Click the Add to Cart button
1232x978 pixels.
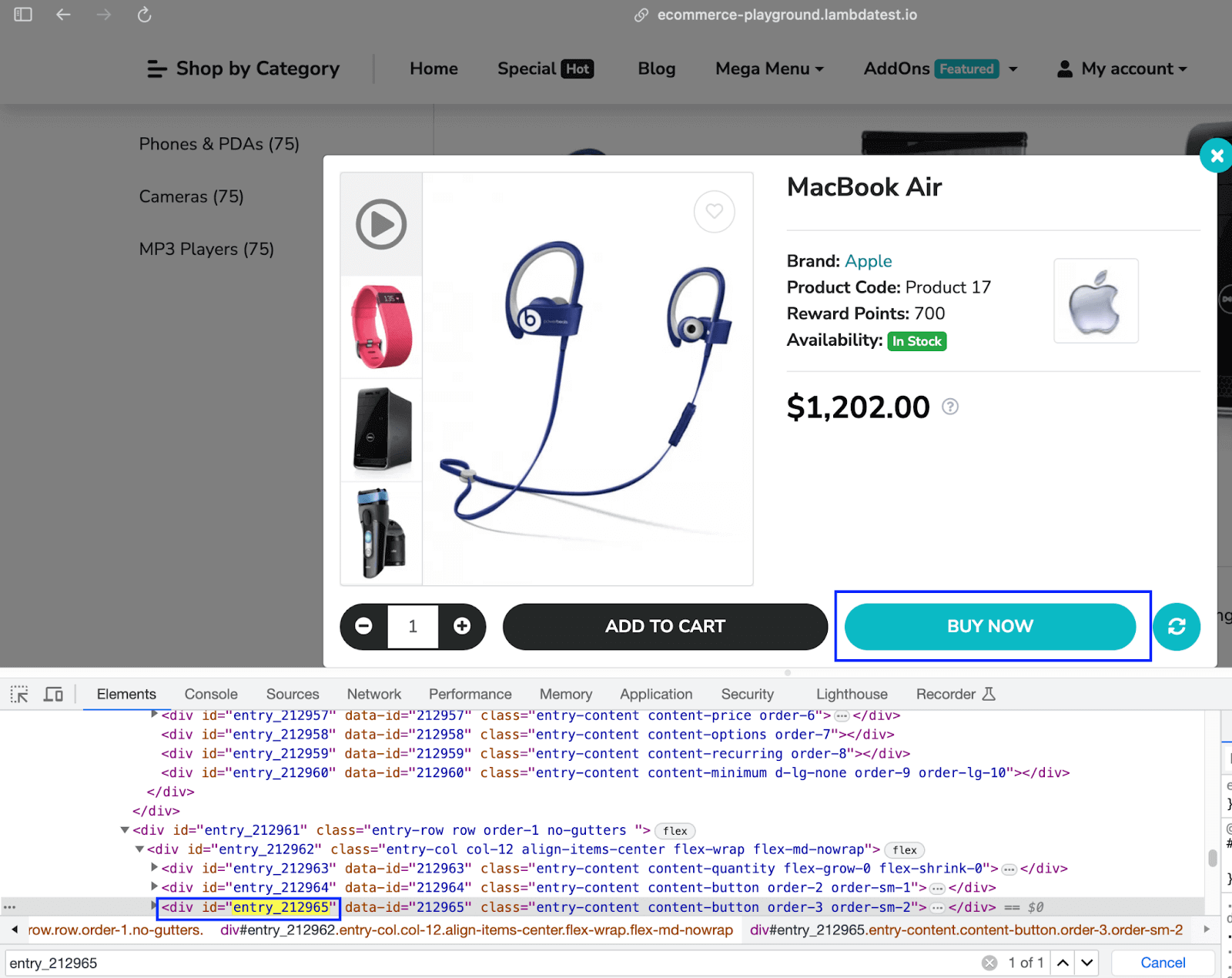[x=665, y=626]
